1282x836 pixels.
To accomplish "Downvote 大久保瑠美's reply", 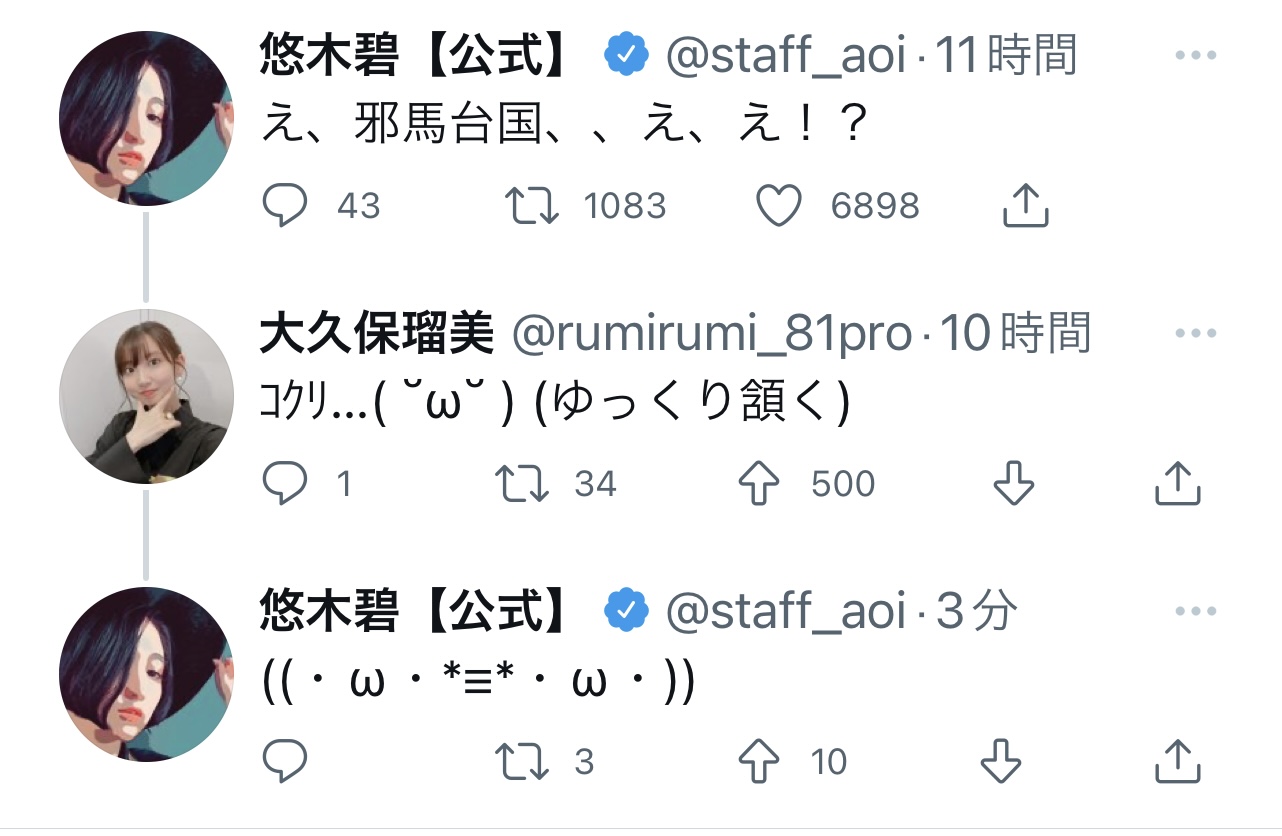I will (1013, 484).
